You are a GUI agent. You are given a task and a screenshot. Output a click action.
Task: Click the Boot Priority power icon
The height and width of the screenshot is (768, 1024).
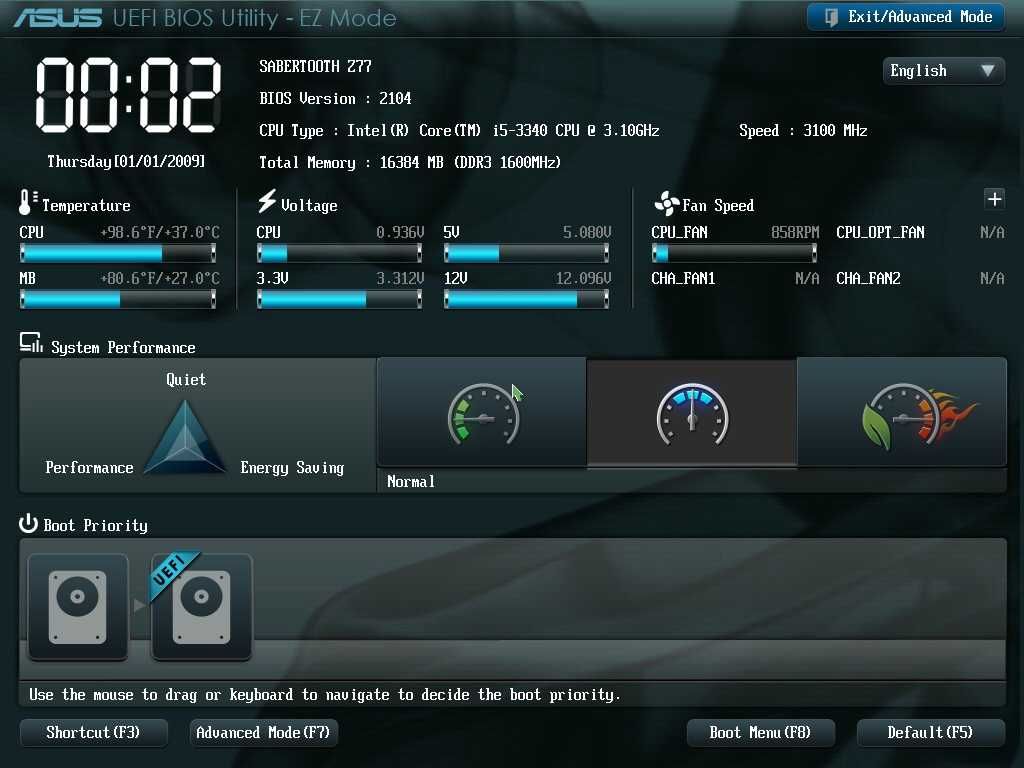[28, 523]
